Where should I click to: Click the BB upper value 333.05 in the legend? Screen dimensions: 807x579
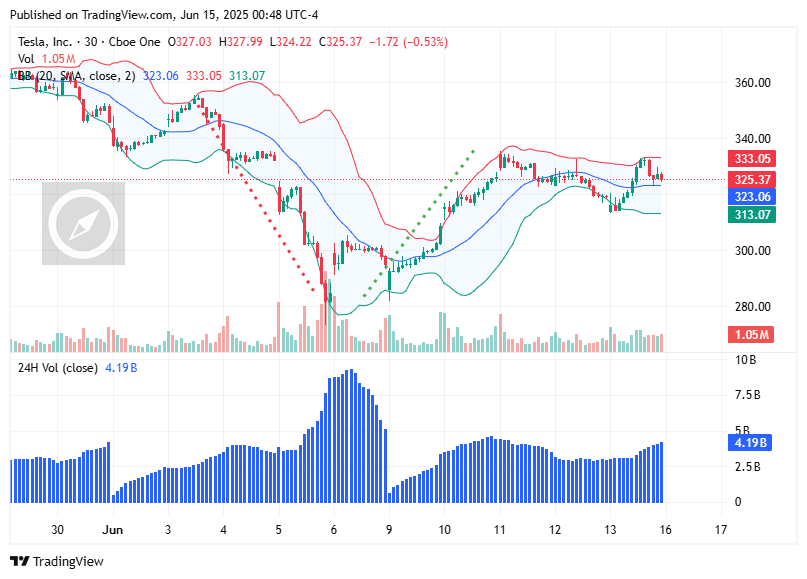[204, 76]
